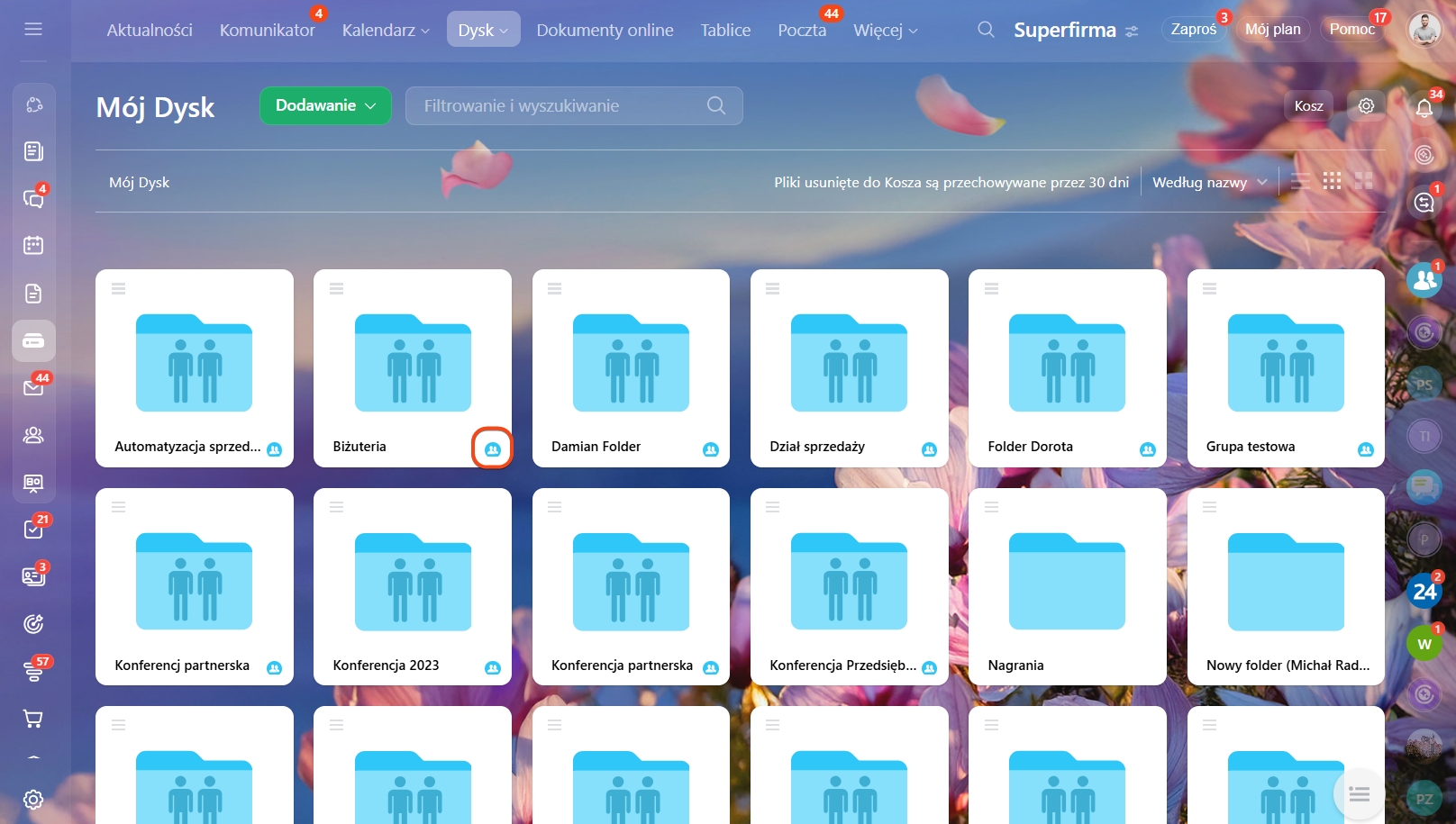The image size is (1456, 824).
Task: Go to the Aktualności tab
Action: pyautogui.click(x=150, y=30)
